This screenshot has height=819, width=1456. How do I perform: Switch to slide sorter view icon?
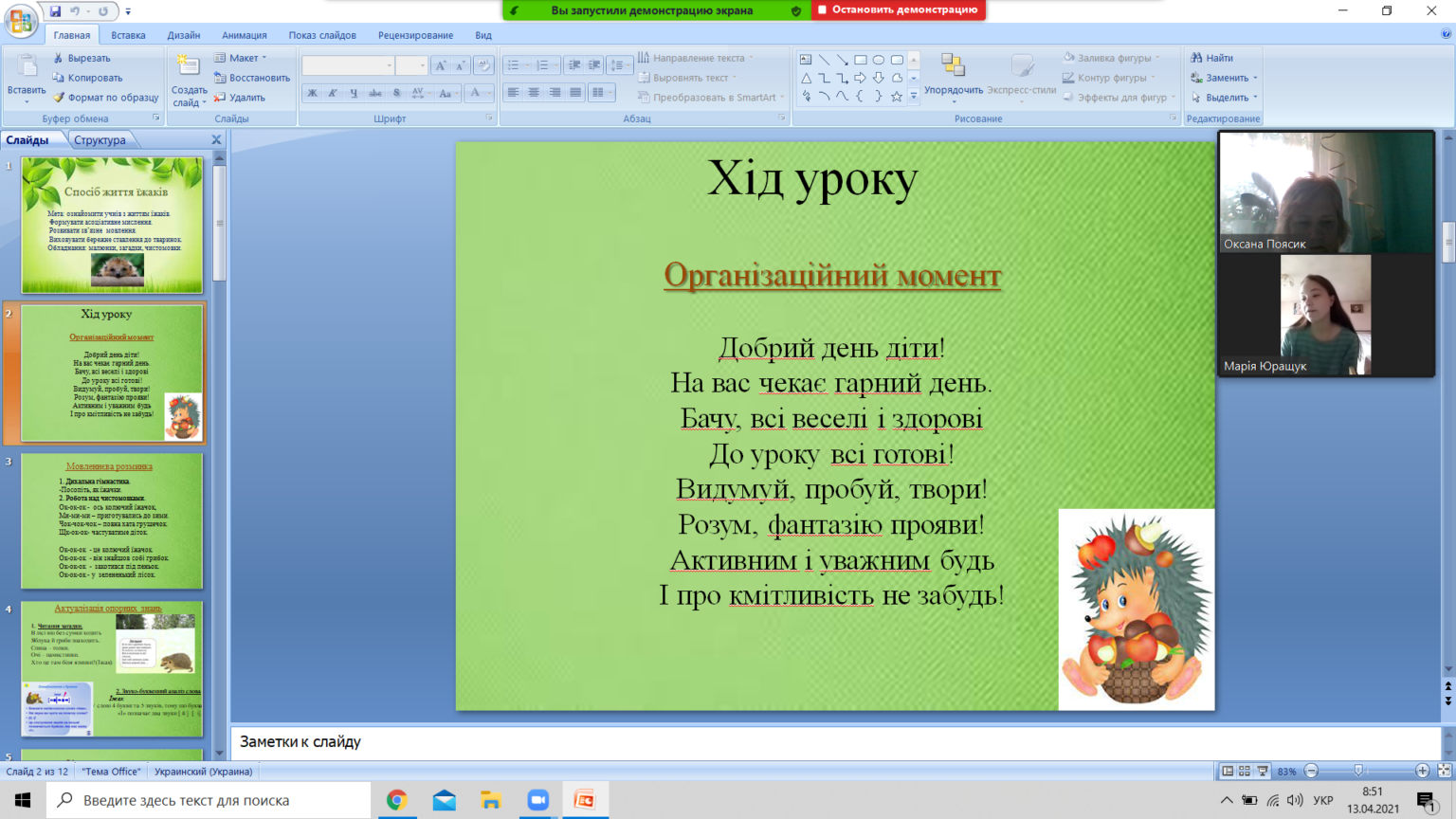(x=1245, y=771)
